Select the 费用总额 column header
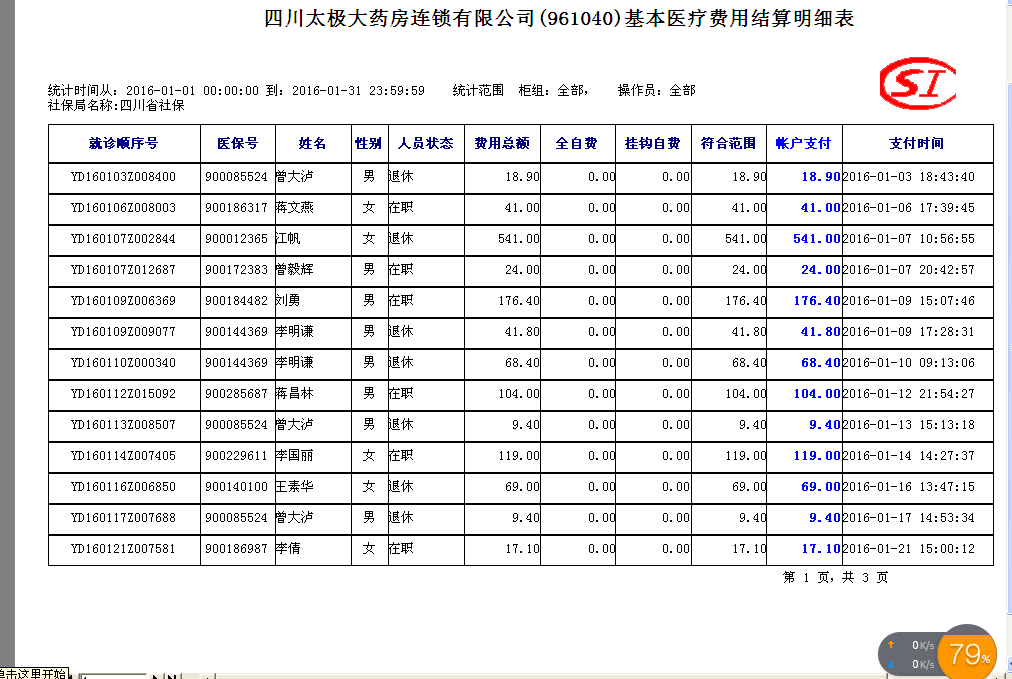 [502, 143]
